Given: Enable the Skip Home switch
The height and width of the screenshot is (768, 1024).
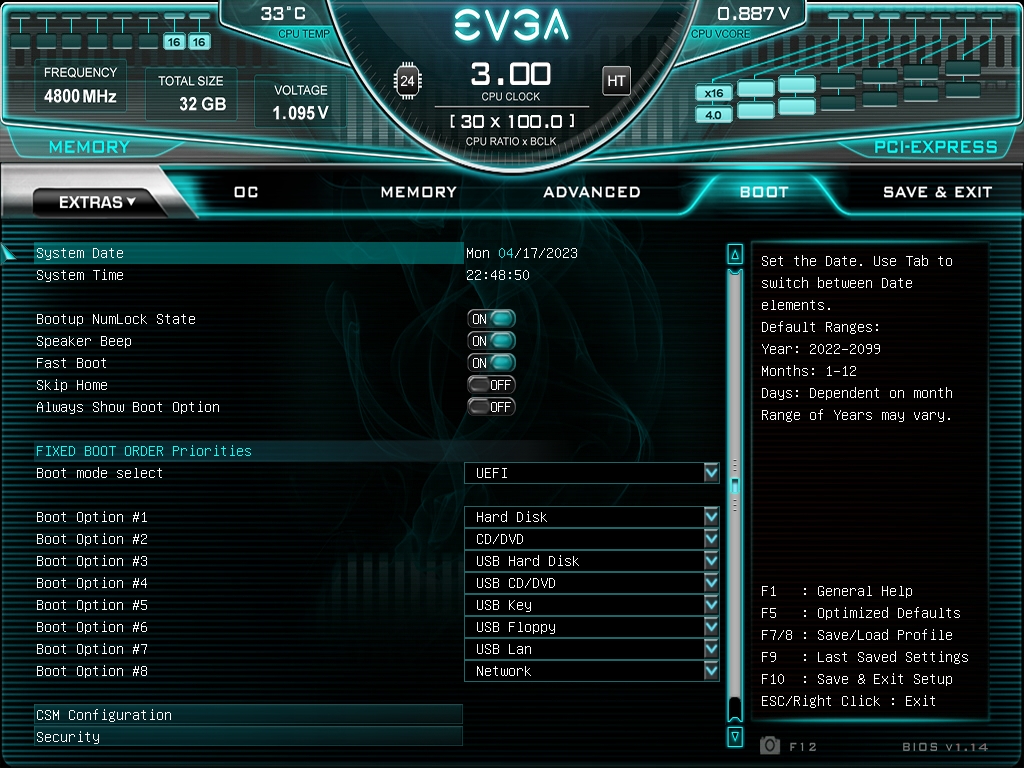Looking at the screenshot, I should 492,385.
